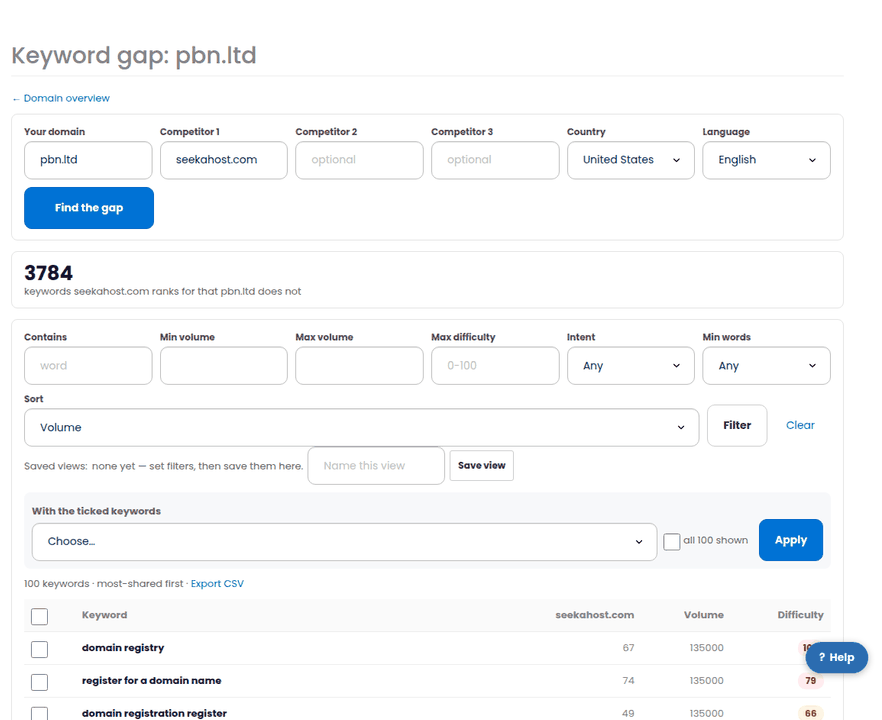Click the Filter button
882x720 pixels.
(x=737, y=425)
